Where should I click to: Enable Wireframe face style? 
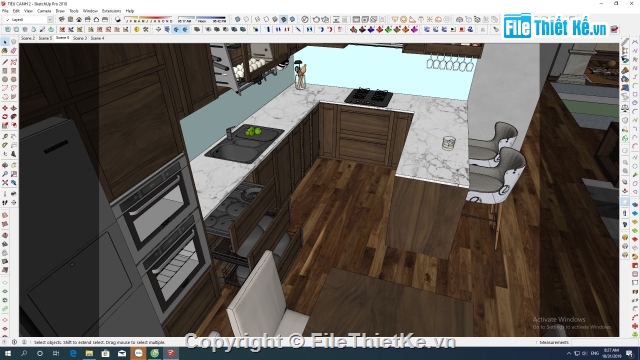point(258,19)
